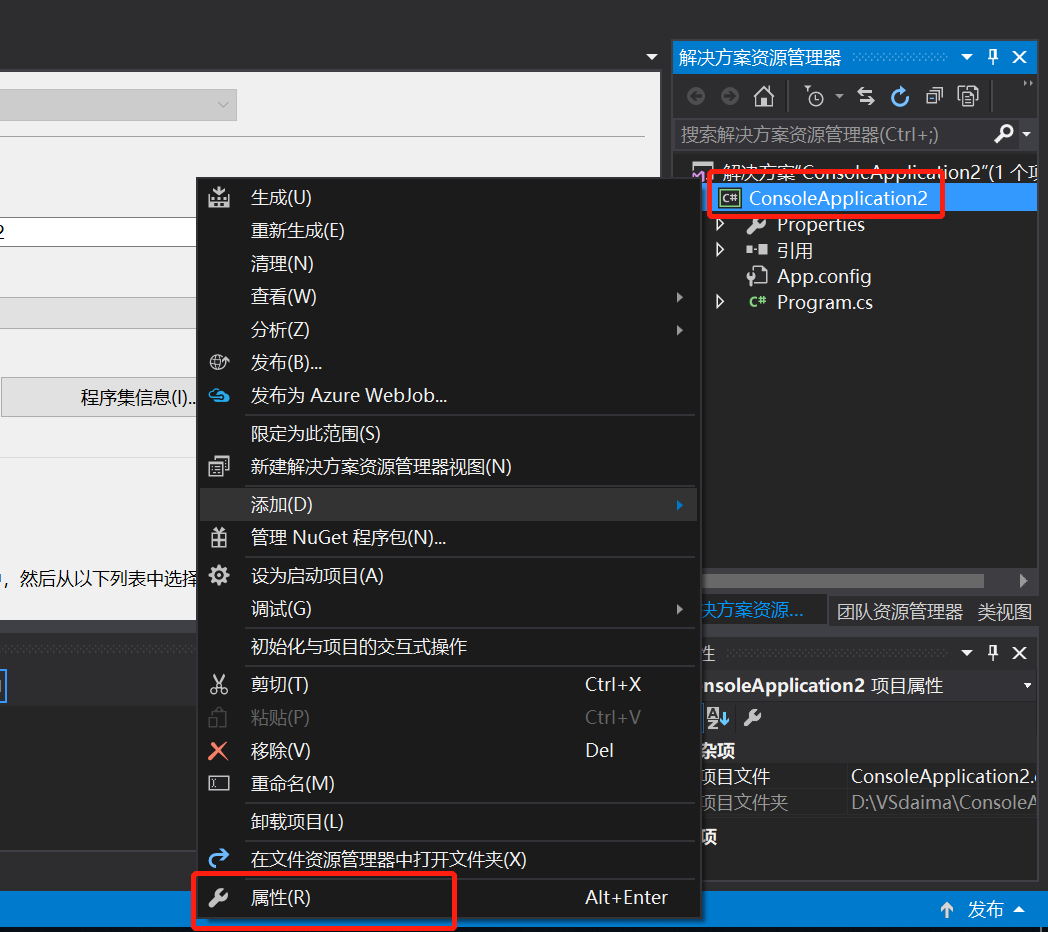This screenshot has width=1048, height=932.
Task: Open the 查看(W) submenu
Action: point(448,296)
